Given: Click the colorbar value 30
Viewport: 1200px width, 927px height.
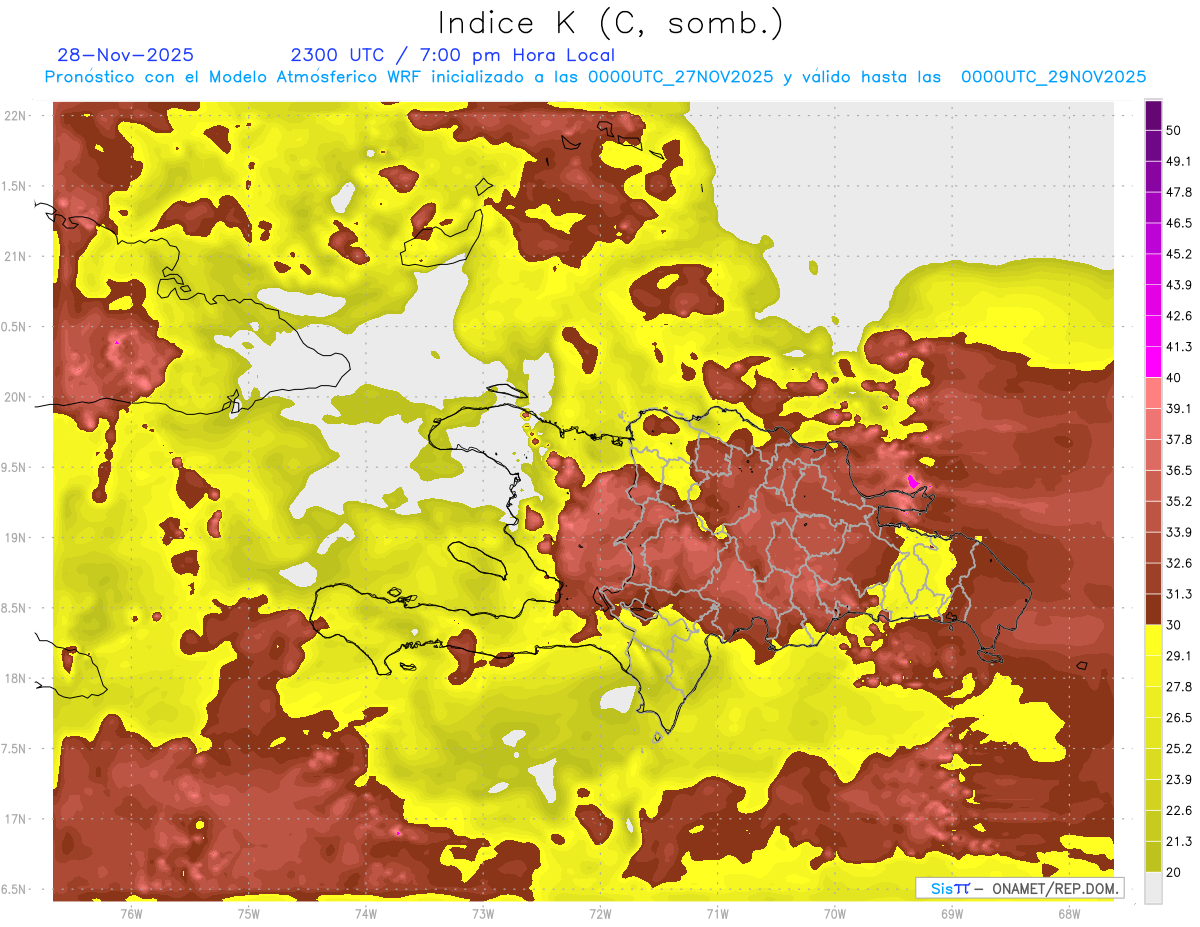Looking at the screenshot, I should click(x=1174, y=626).
